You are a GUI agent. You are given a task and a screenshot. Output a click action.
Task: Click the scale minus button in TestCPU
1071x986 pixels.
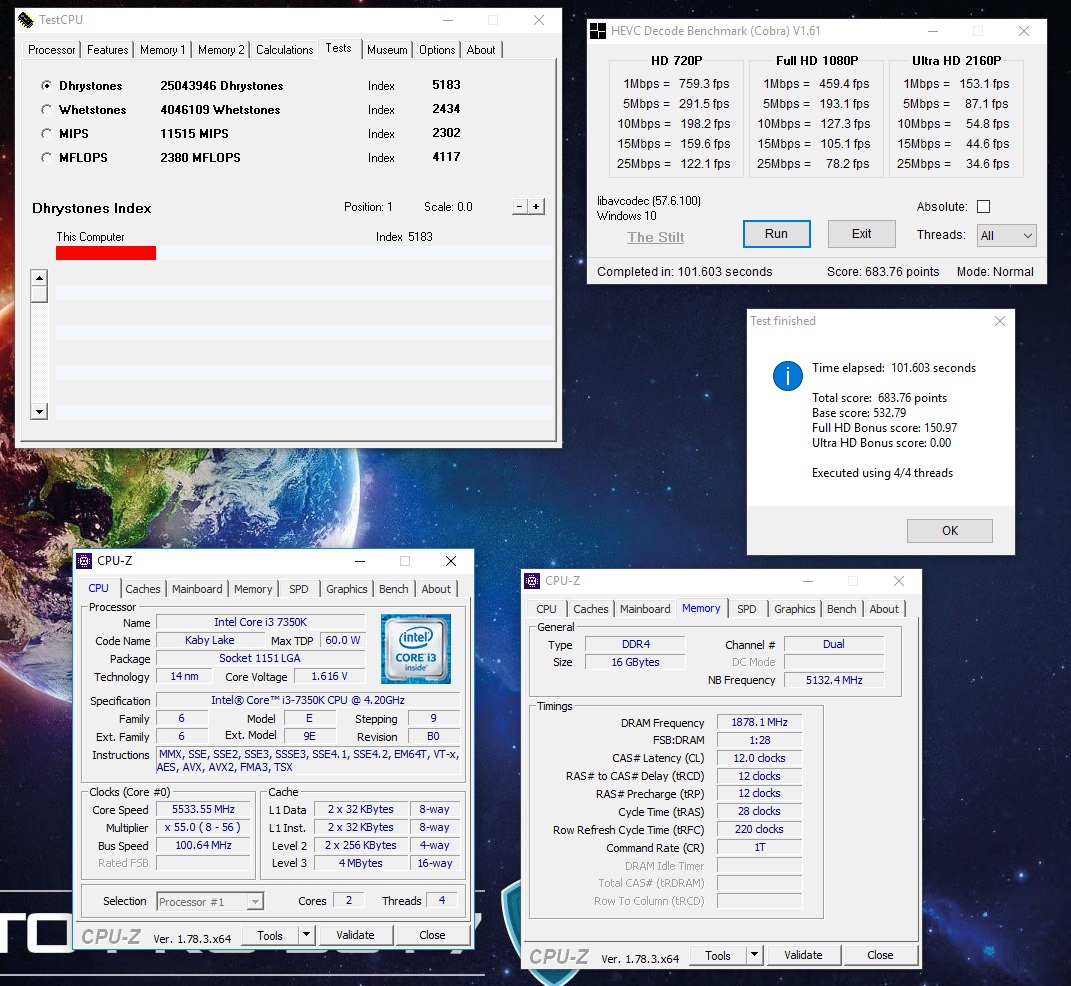[x=520, y=206]
